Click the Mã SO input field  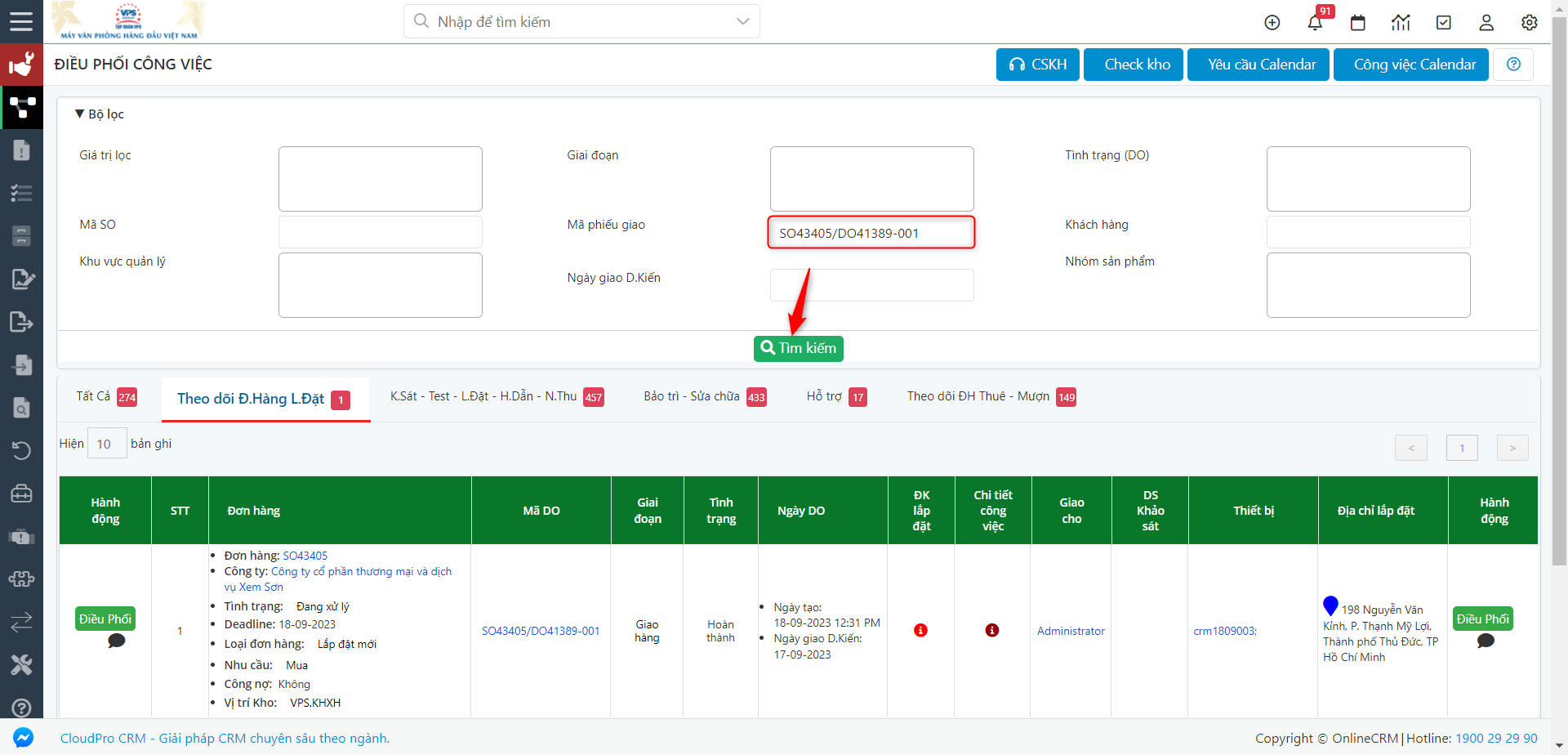point(381,232)
